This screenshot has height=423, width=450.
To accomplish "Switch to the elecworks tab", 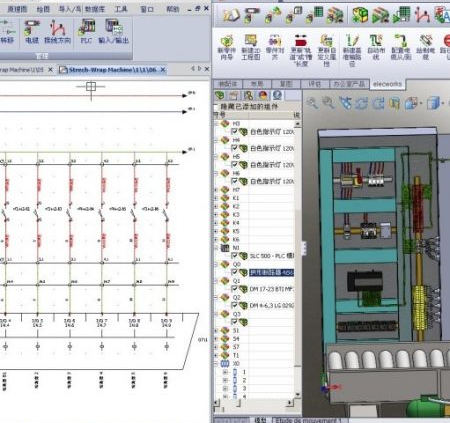I will [x=387, y=84].
